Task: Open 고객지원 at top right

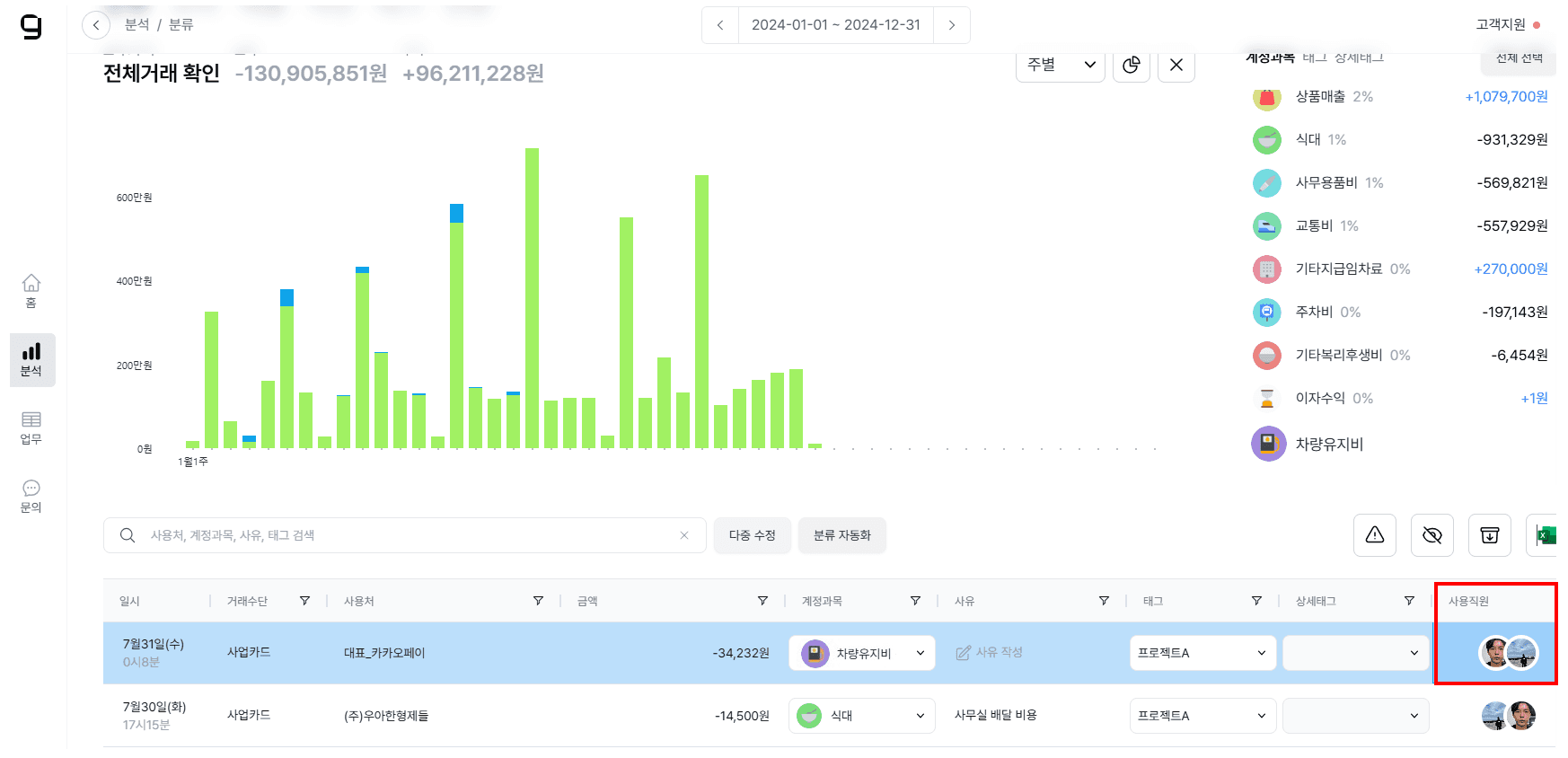Action: pyautogui.click(x=1508, y=25)
